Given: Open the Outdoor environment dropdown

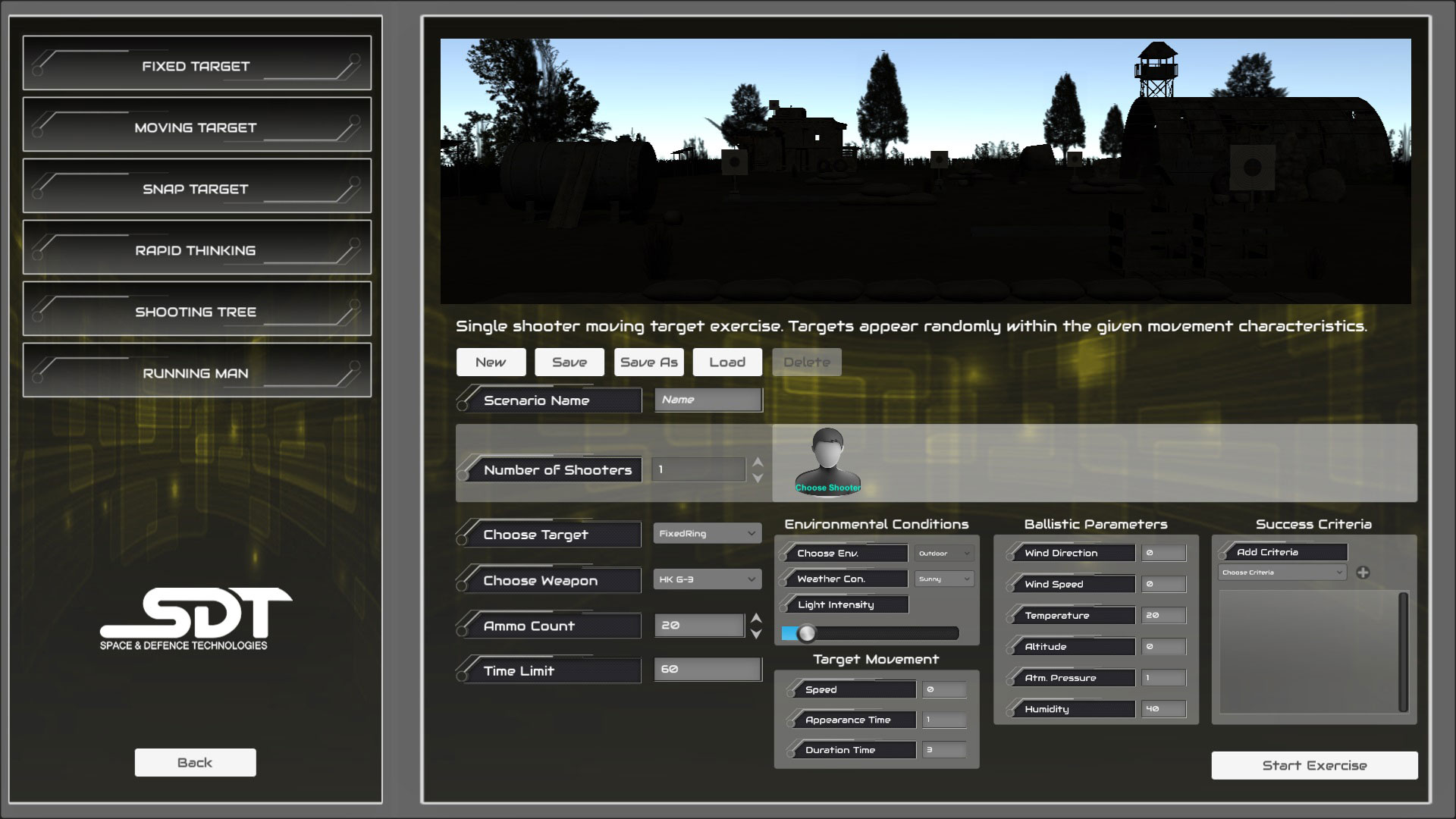Looking at the screenshot, I should (x=943, y=553).
